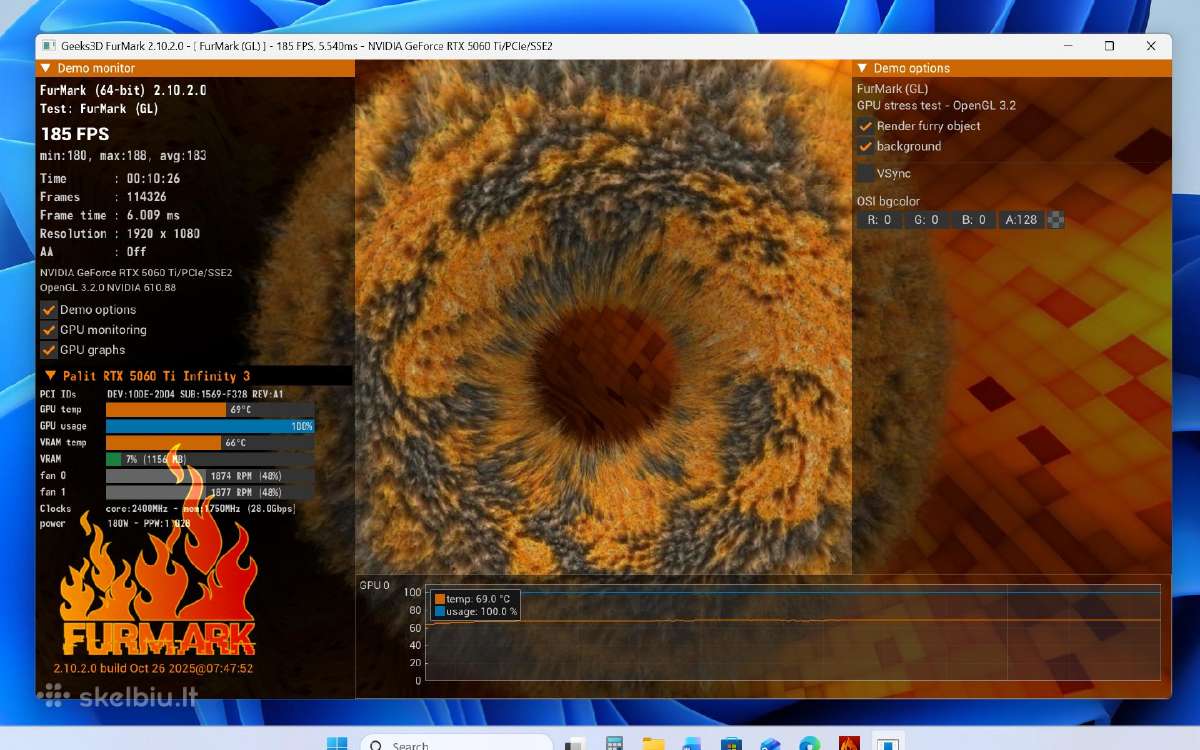Click the OpenGL 3.2.0 NVIDIA 610.88 line
The image size is (1200, 750).
pyautogui.click(x=108, y=288)
